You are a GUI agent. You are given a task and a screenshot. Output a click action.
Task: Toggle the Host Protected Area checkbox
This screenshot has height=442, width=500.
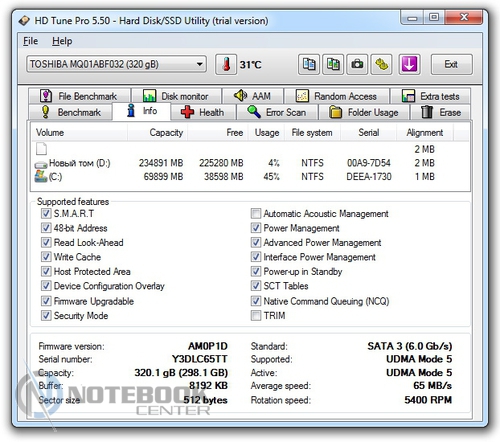46,271
